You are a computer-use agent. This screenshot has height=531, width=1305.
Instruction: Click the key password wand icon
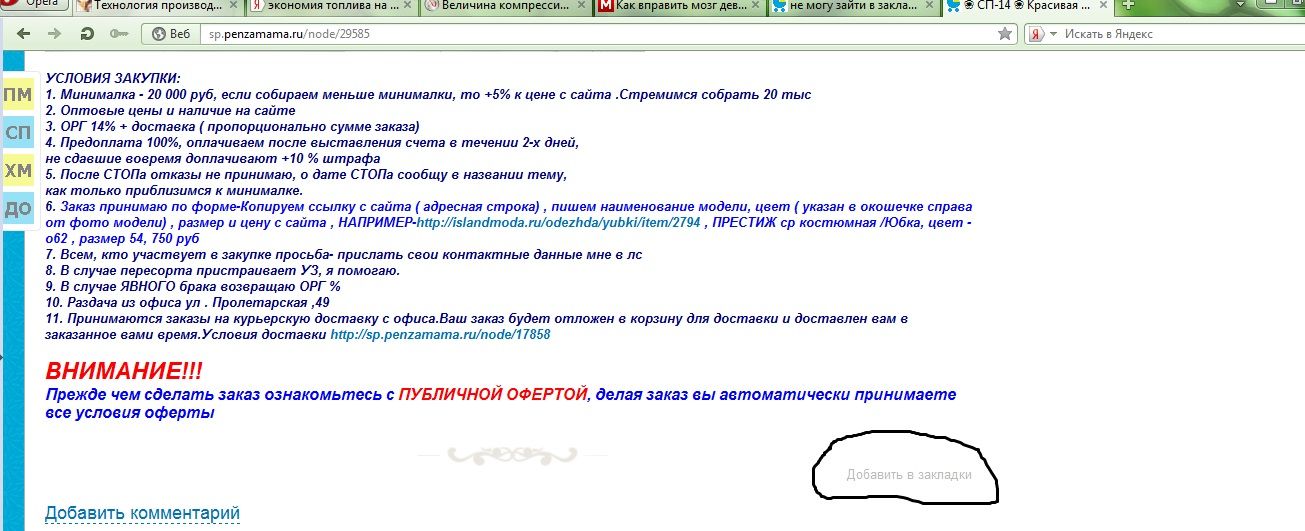tap(119, 33)
